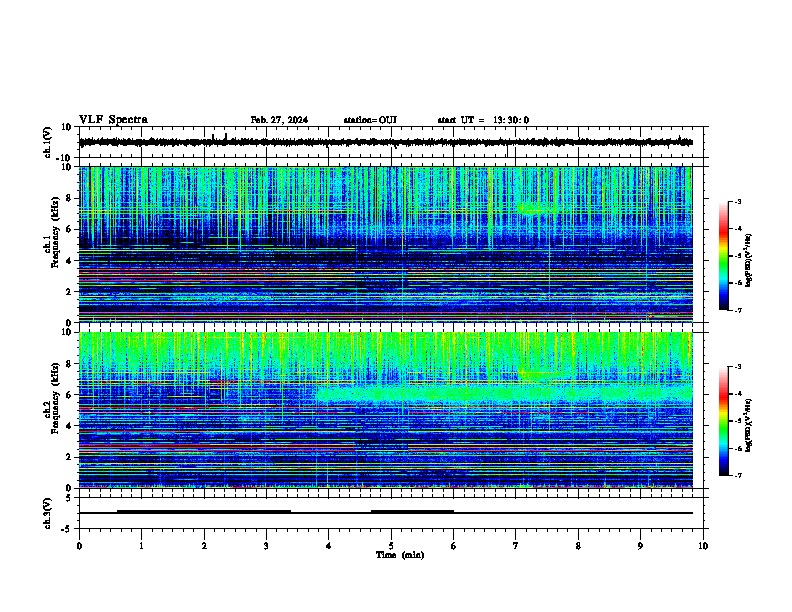Click time axis tick label '5'
Image resolution: width=792 pixels, height=612 pixels.
pyautogui.click(x=391, y=546)
